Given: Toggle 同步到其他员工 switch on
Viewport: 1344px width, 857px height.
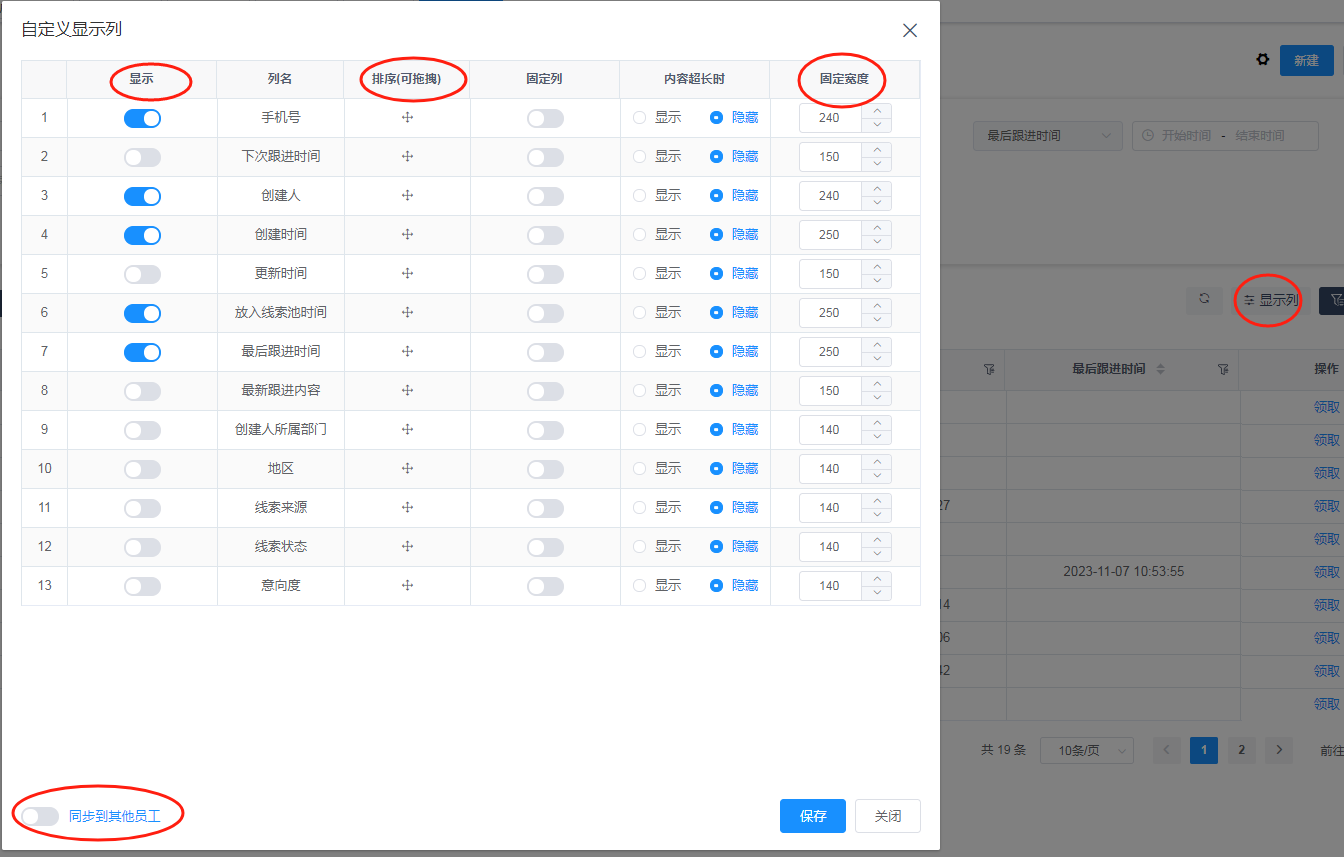Looking at the screenshot, I should 40,816.
